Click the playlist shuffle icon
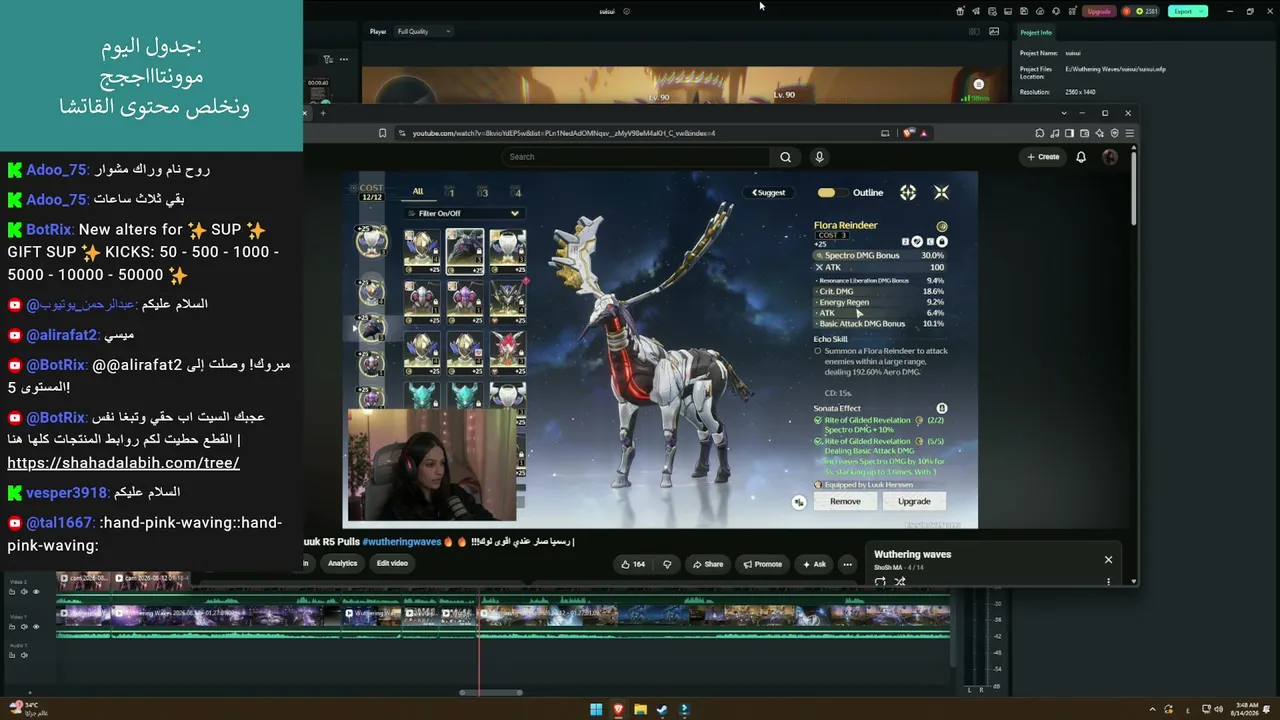Viewport: 1280px width, 720px height. tap(899, 581)
